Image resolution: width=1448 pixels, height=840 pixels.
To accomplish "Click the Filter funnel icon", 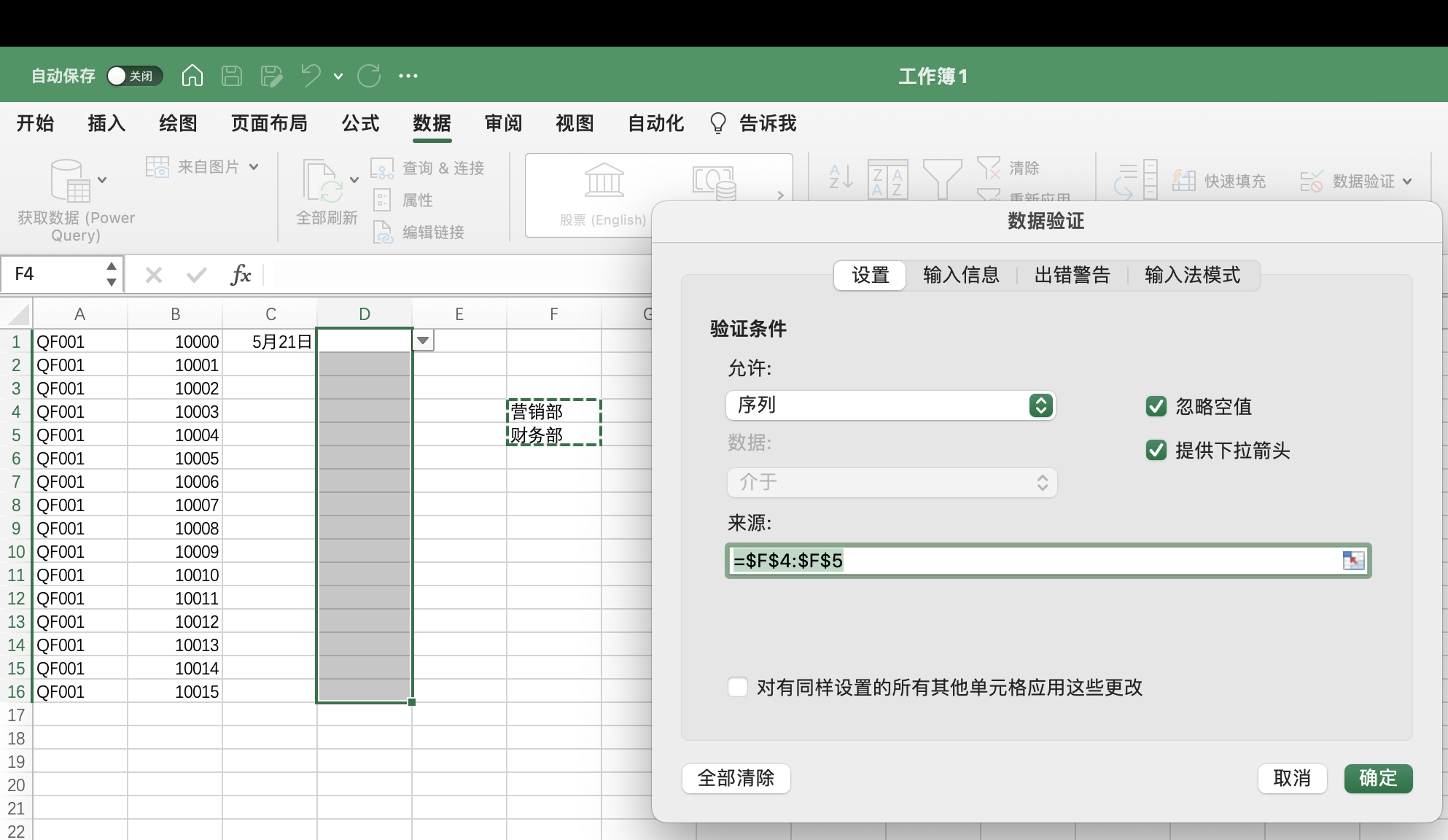I will point(942,179).
